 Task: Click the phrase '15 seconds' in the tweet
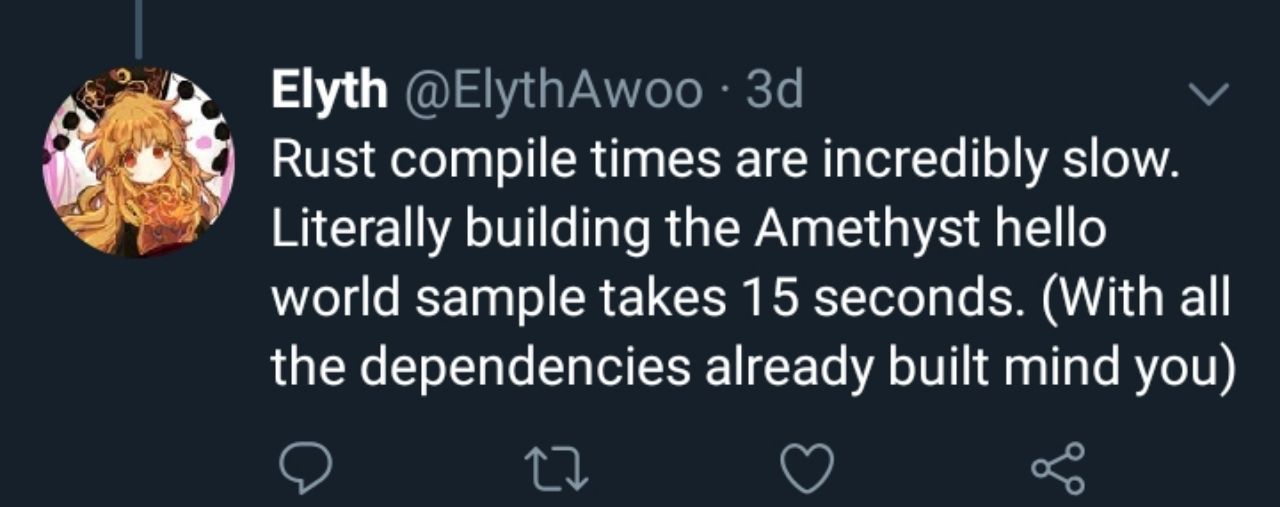[x=847, y=300]
